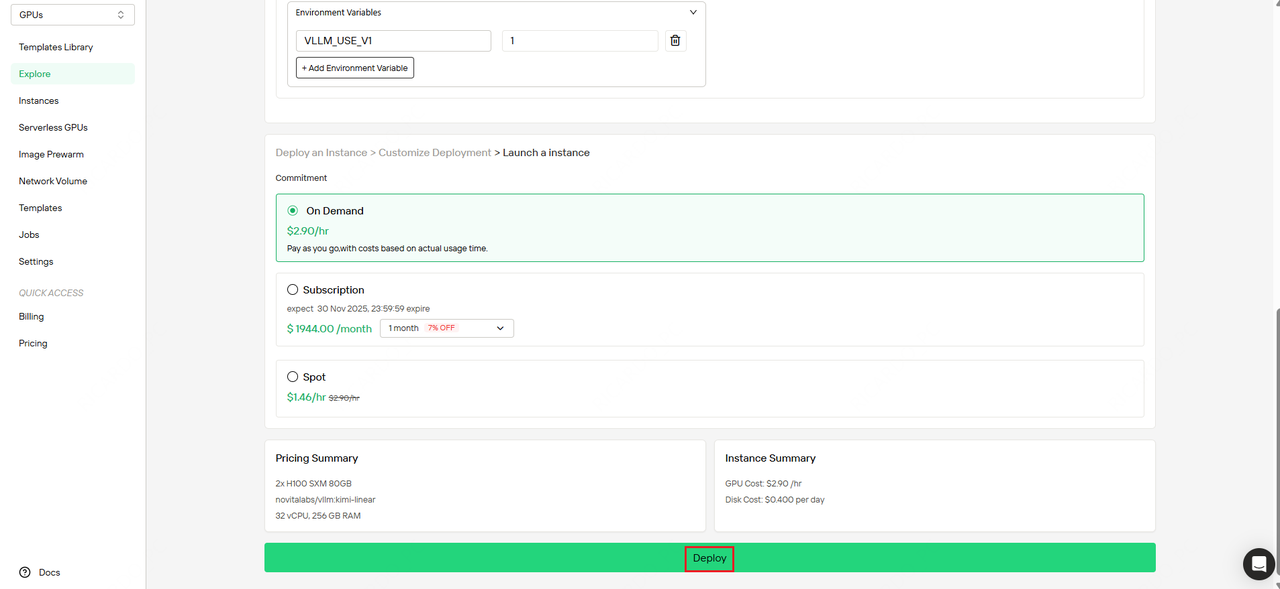Click novitalabs/vllm:kimi-linear image name
The height and width of the screenshot is (589, 1280).
[326, 499]
